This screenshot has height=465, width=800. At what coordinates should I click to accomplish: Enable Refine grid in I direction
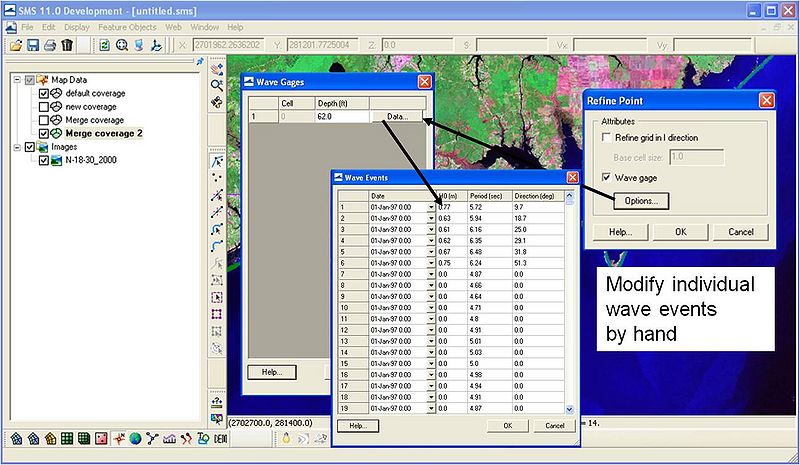[606, 137]
